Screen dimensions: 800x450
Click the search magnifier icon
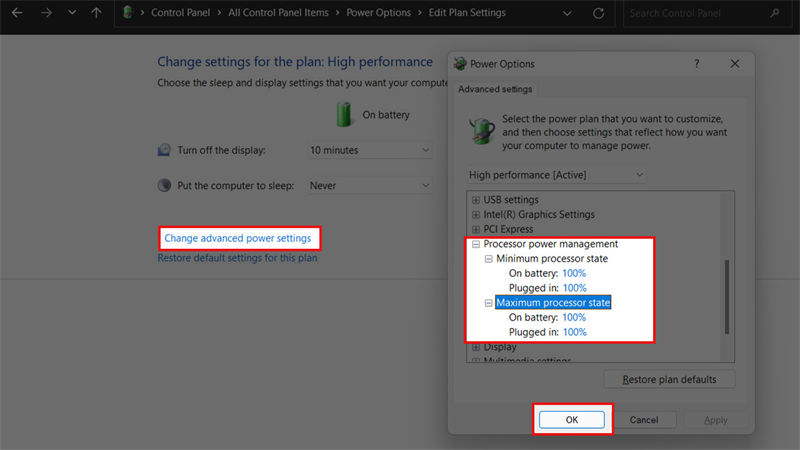coord(774,13)
